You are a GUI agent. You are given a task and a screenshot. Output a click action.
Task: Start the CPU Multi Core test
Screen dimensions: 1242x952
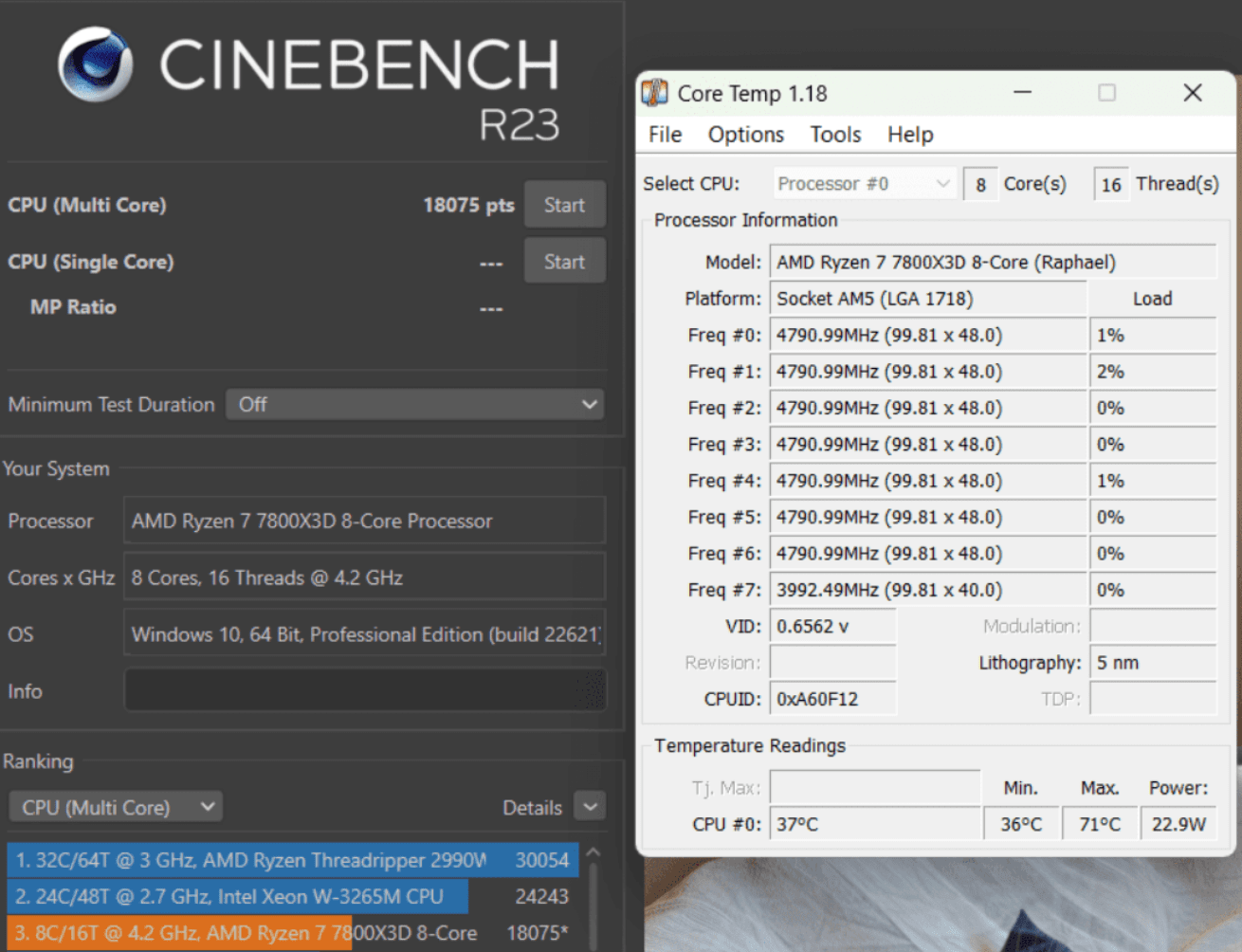pyautogui.click(x=564, y=205)
